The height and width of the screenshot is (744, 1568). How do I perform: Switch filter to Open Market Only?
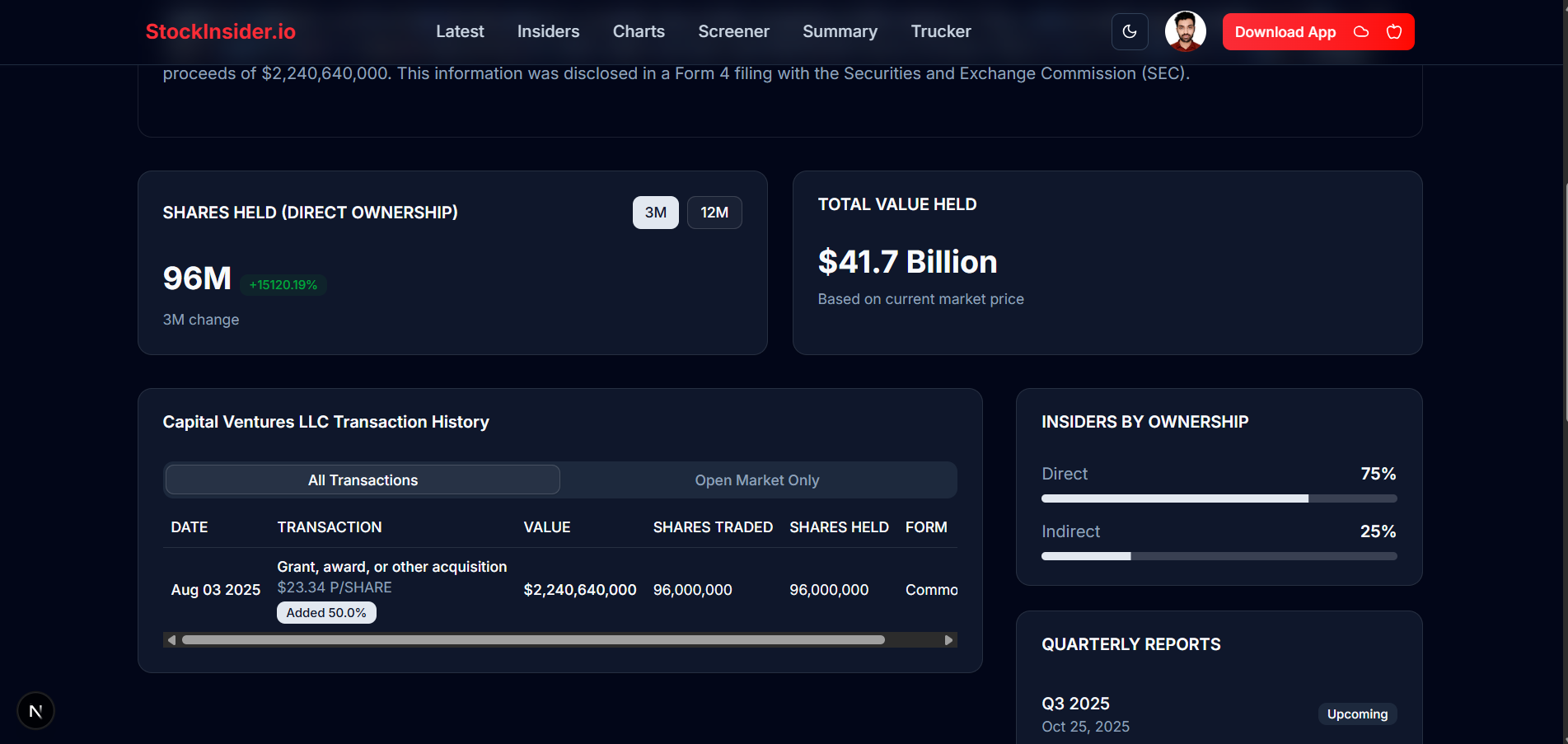[x=756, y=480]
